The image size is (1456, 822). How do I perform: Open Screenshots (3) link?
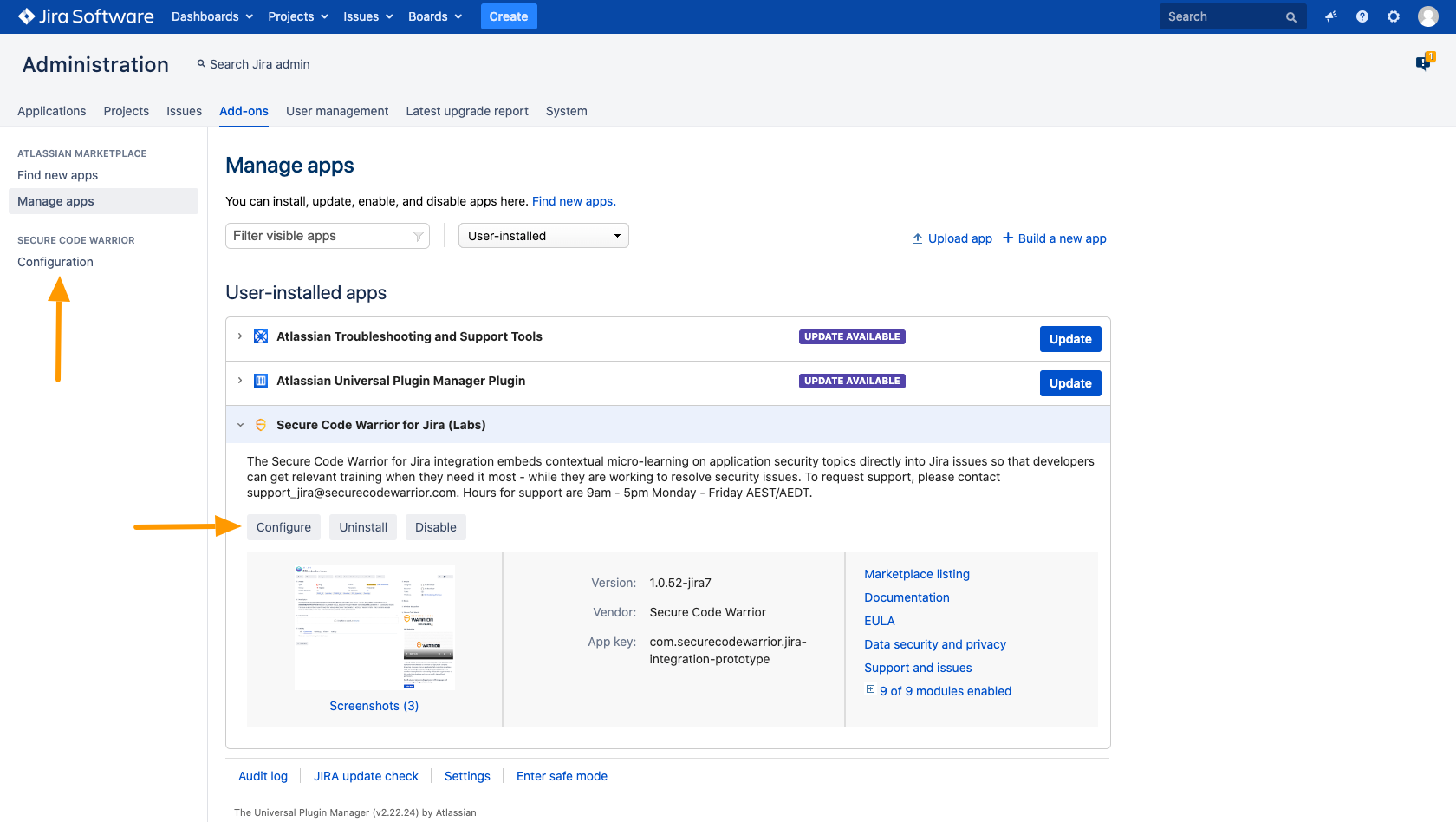coord(374,706)
